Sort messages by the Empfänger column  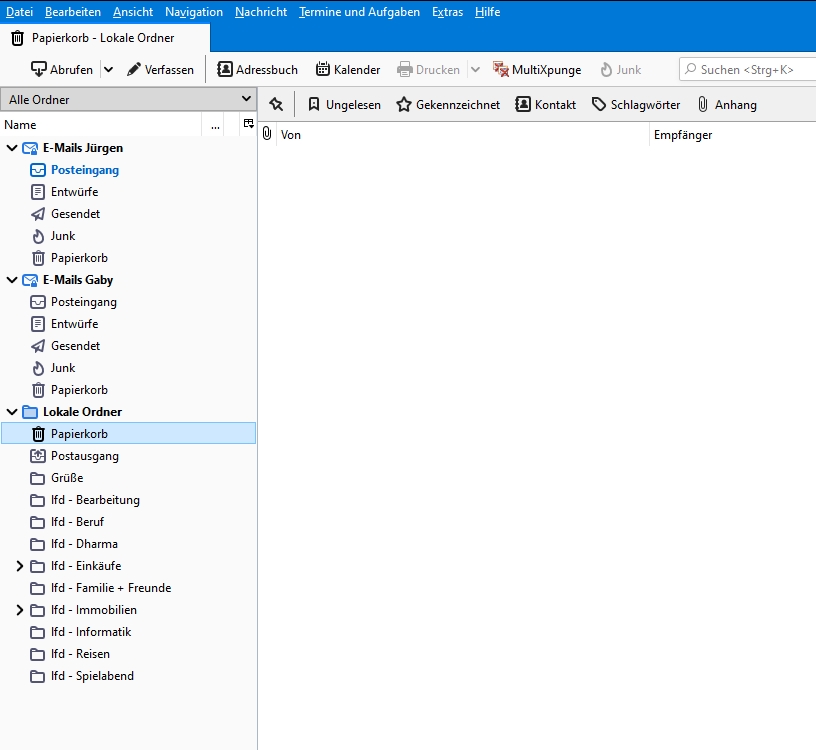[x=733, y=135]
